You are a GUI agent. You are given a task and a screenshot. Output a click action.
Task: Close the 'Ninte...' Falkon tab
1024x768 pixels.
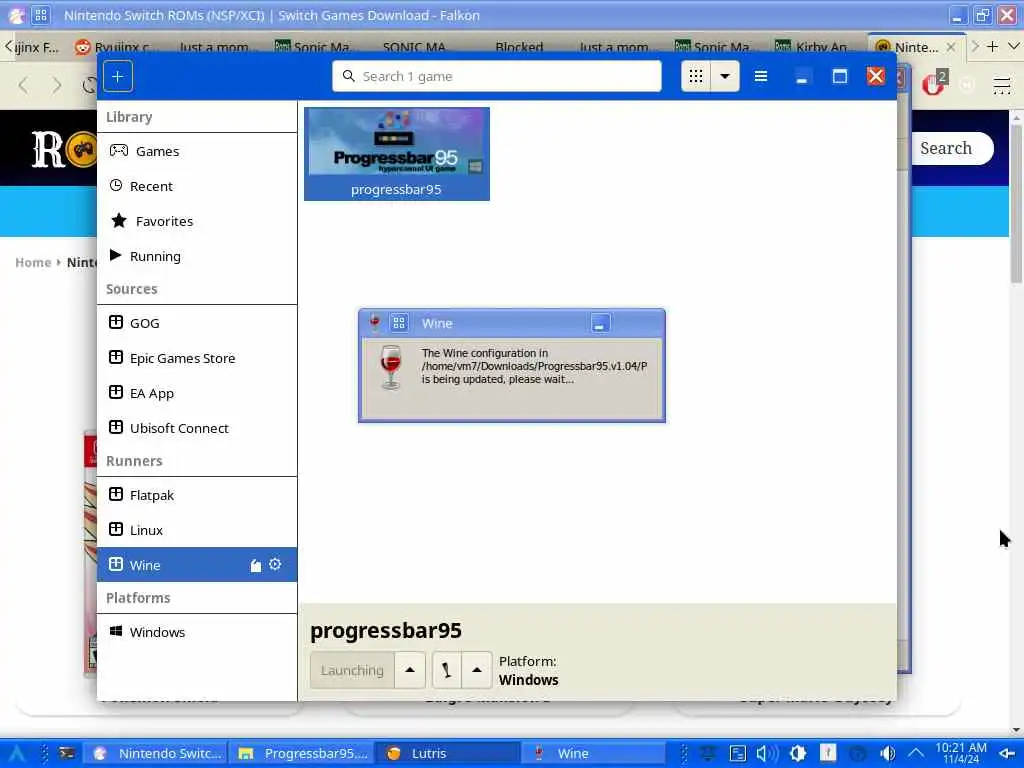(x=951, y=47)
